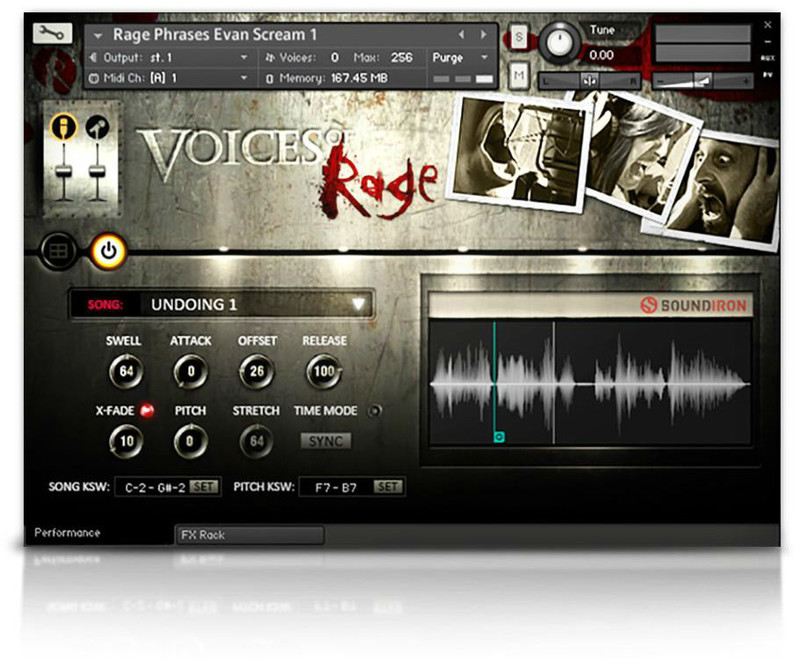Mute the instrument with the M button
Viewport: 800px width, 661px height.
(x=519, y=75)
